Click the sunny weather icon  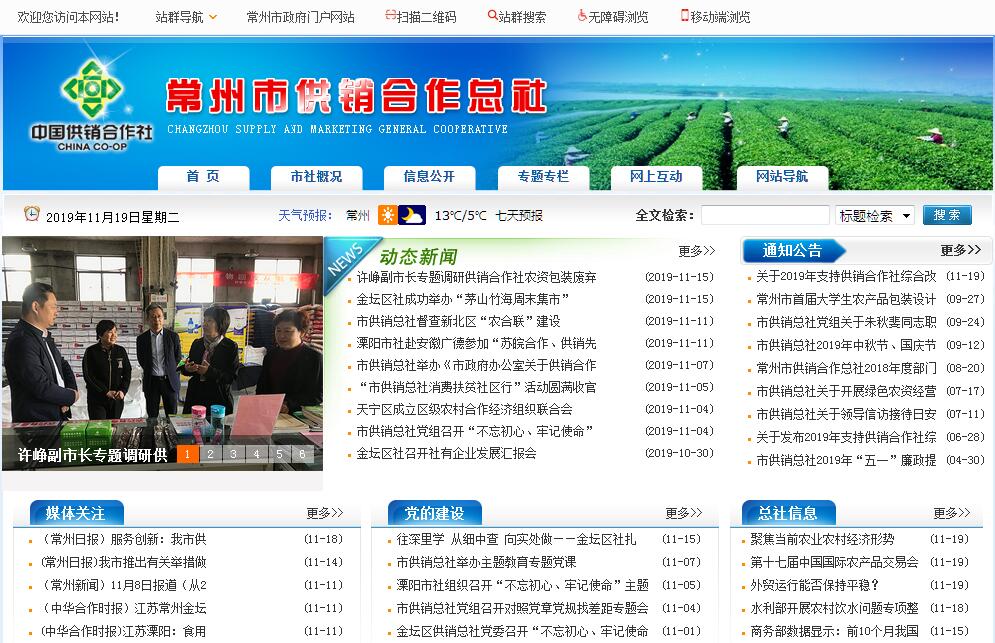coord(387,215)
